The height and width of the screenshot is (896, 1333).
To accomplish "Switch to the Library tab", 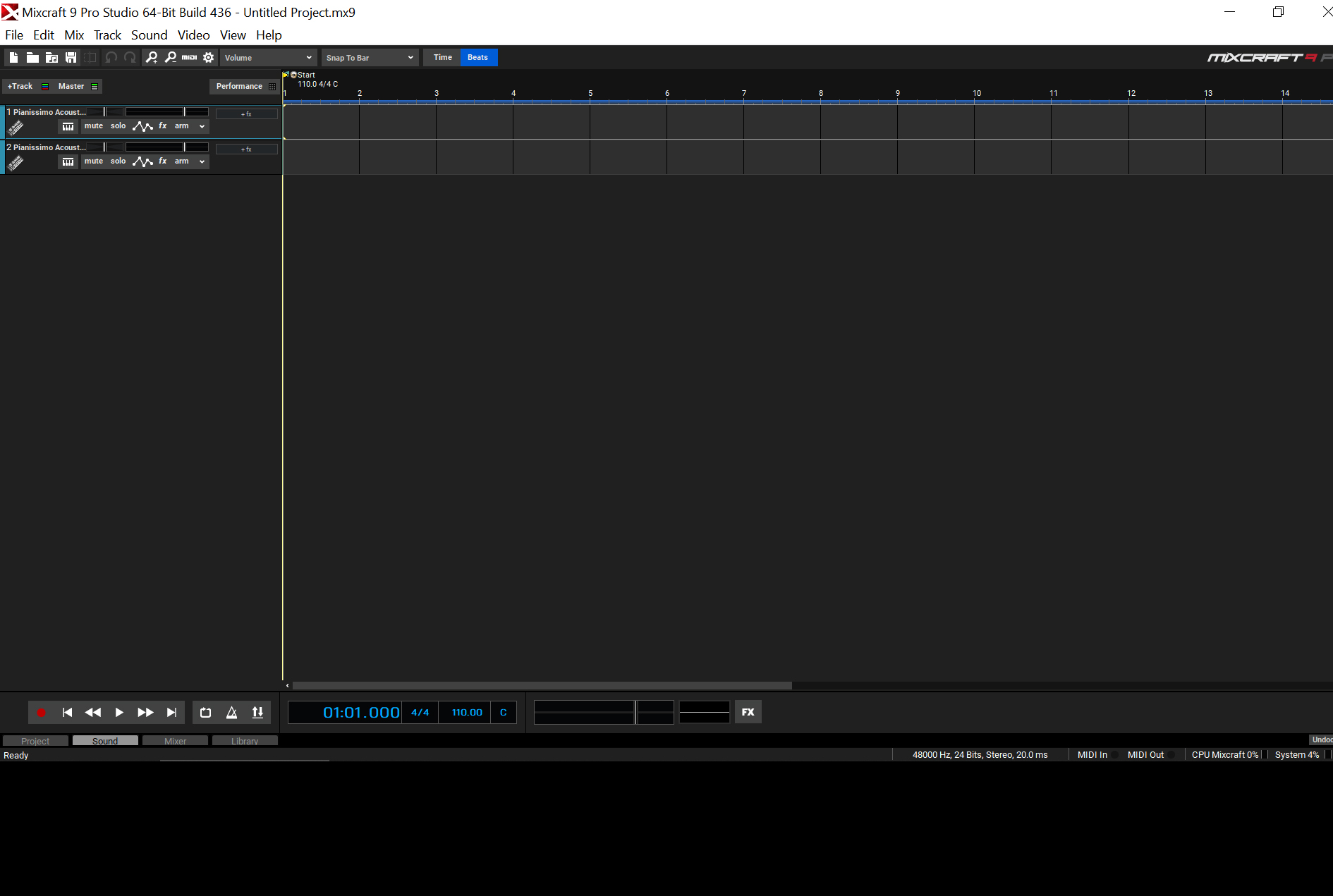I will 245,741.
